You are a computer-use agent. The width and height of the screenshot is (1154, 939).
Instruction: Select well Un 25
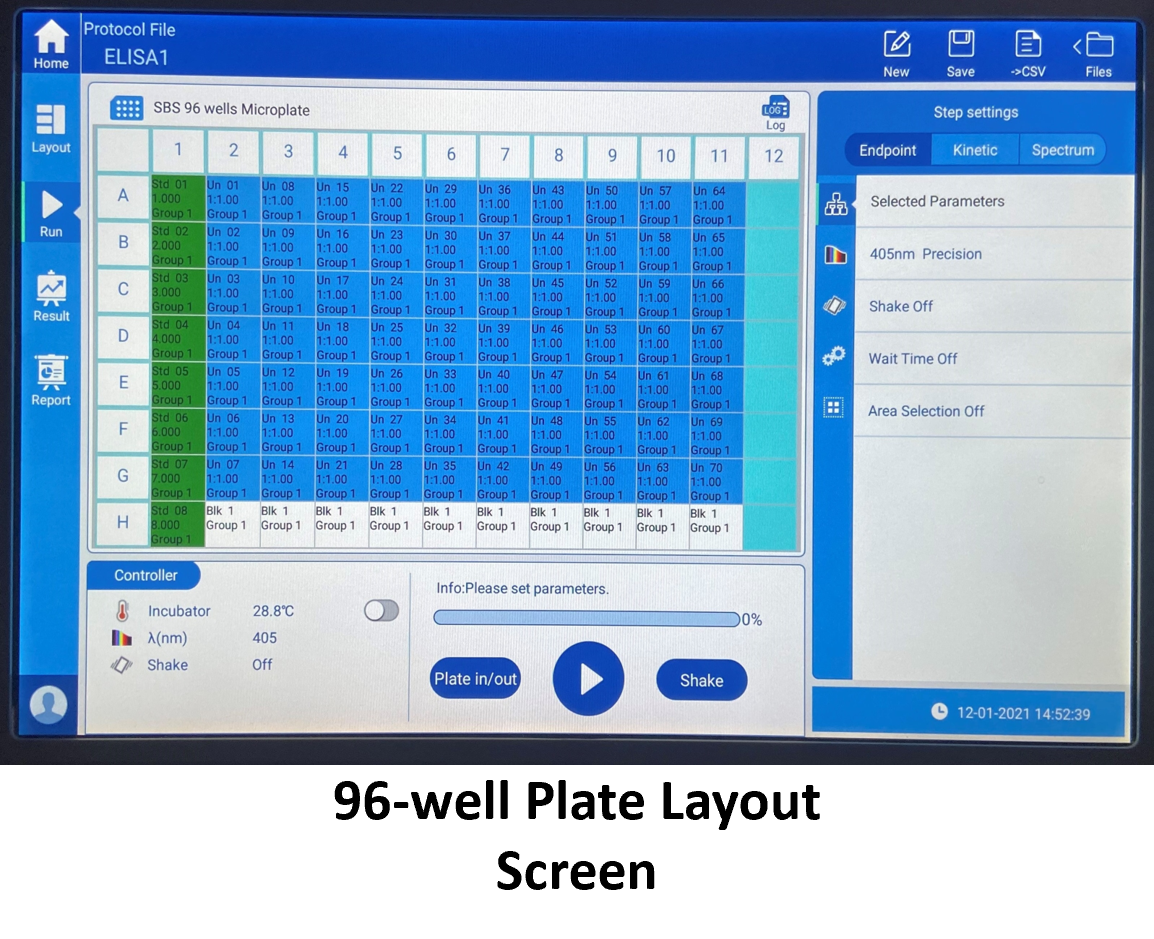[396, 341]
